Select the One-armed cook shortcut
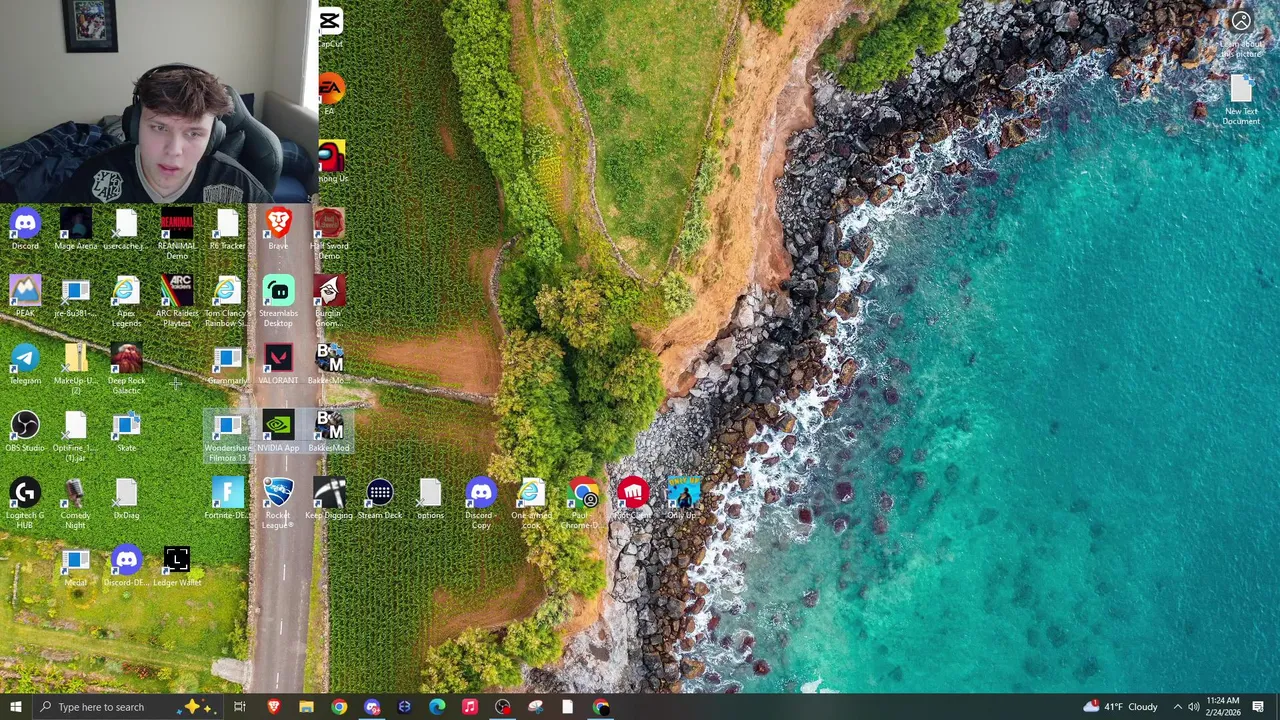The image size is (1280, 720). (531, 504)
